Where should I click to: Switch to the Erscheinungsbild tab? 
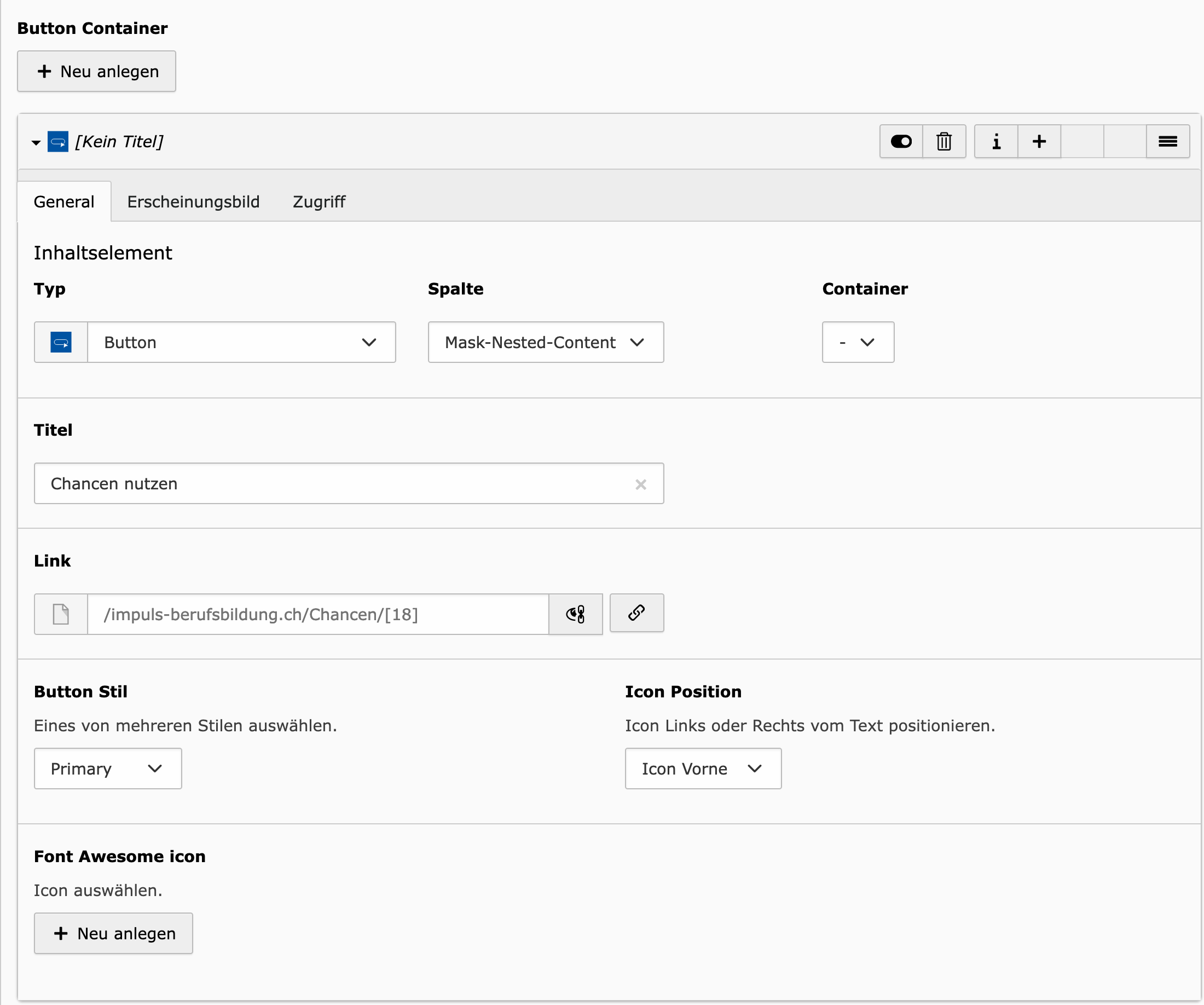click(x=193, y=202)
